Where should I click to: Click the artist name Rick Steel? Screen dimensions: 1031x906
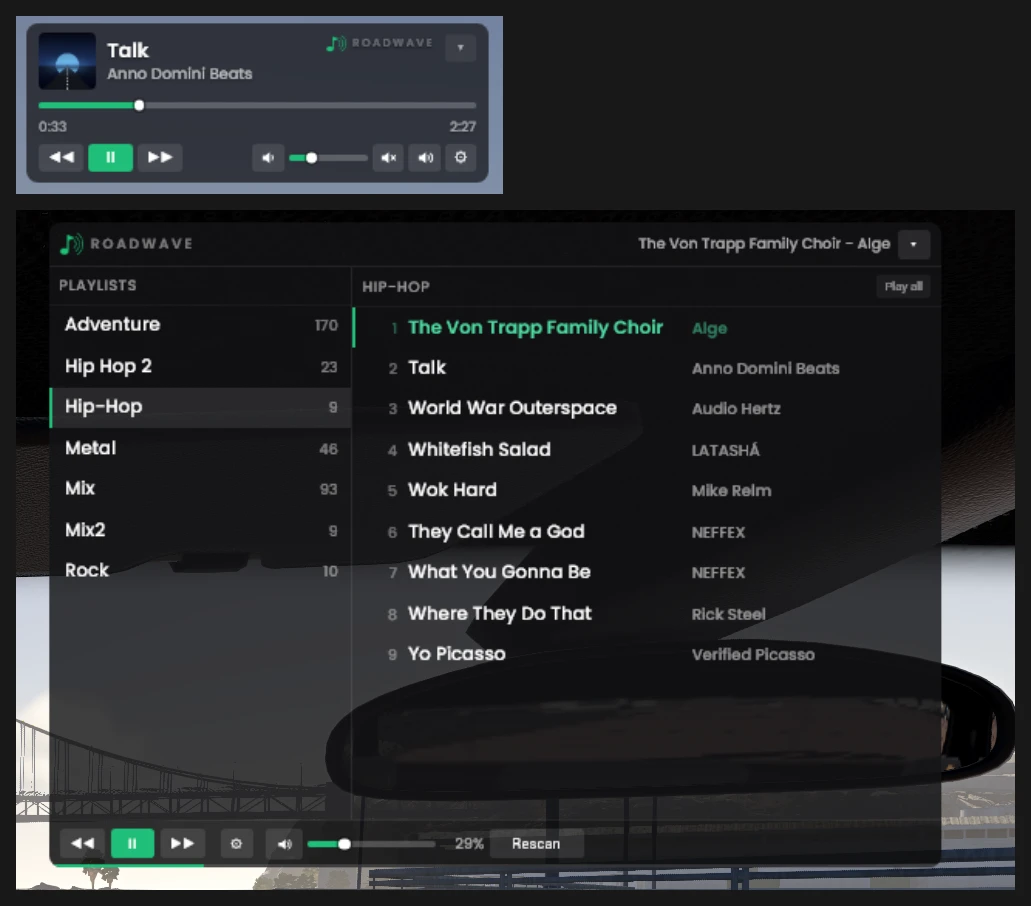(729, 614)
